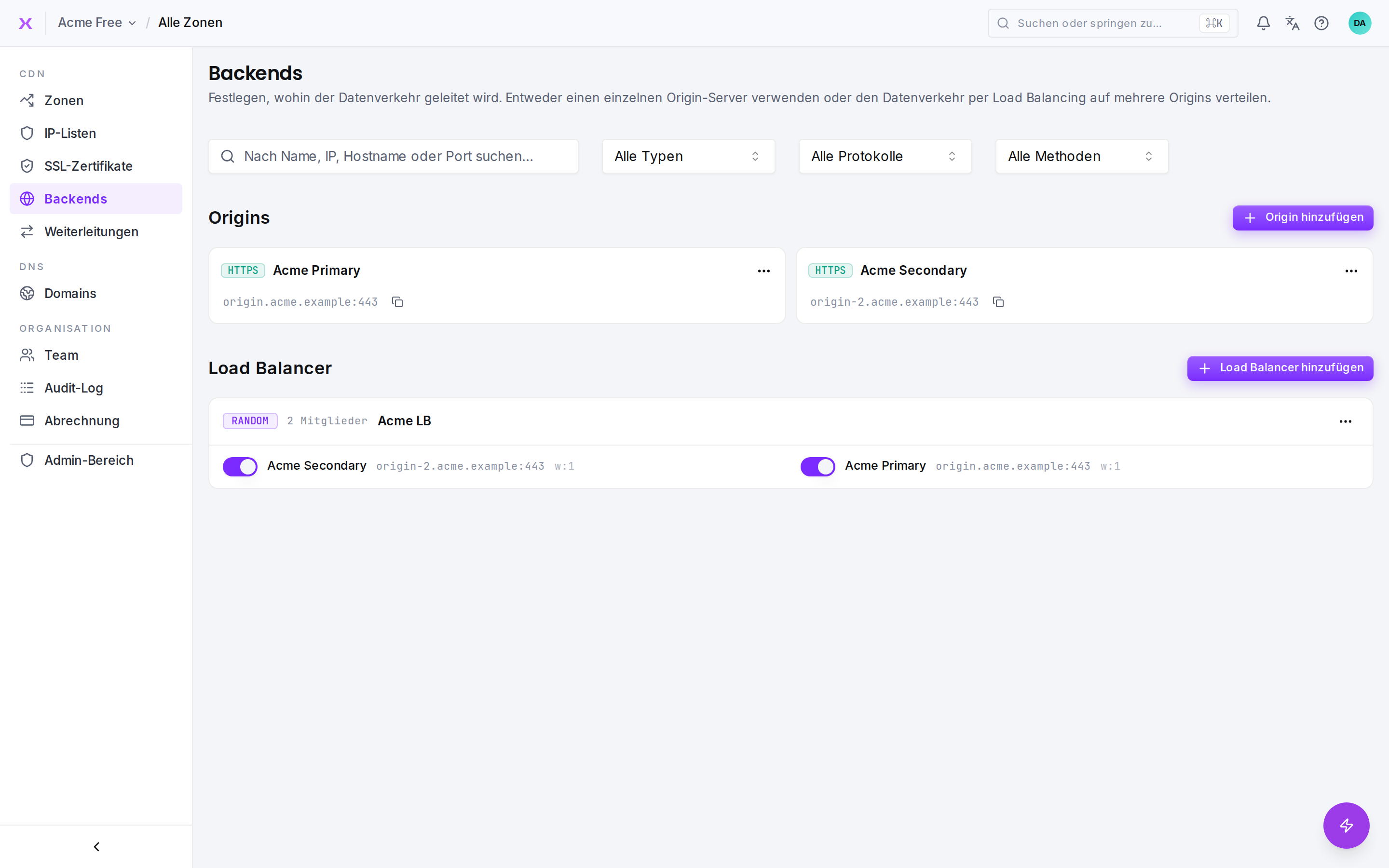Open the Alle Protokolle dropdown
The image size is (1389, 868).
pyautogui.click(x=885, y=156)
